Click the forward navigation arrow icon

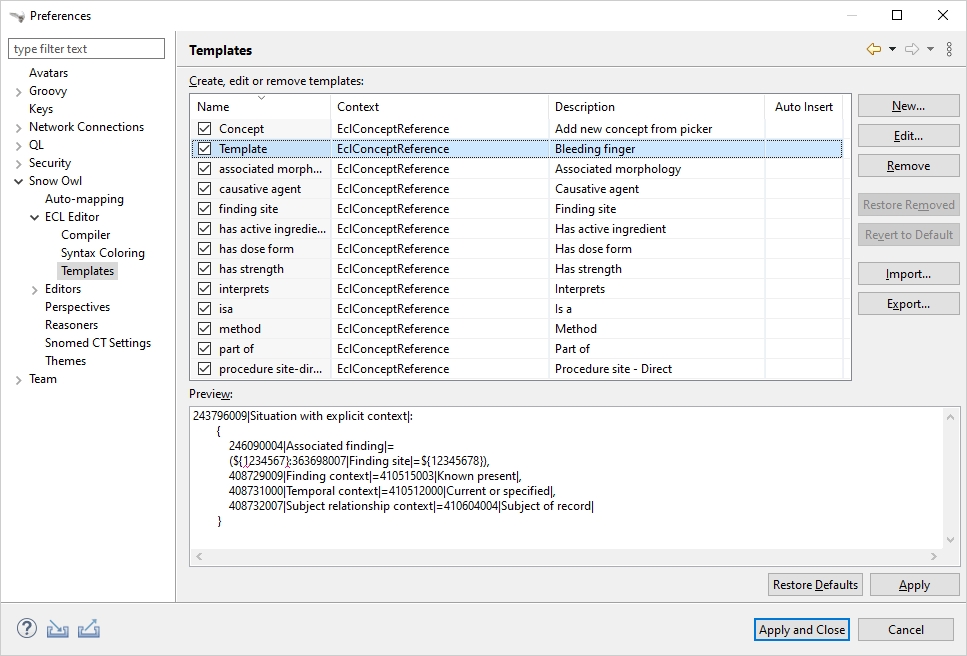pyautogui.click(x=911, y=50)
